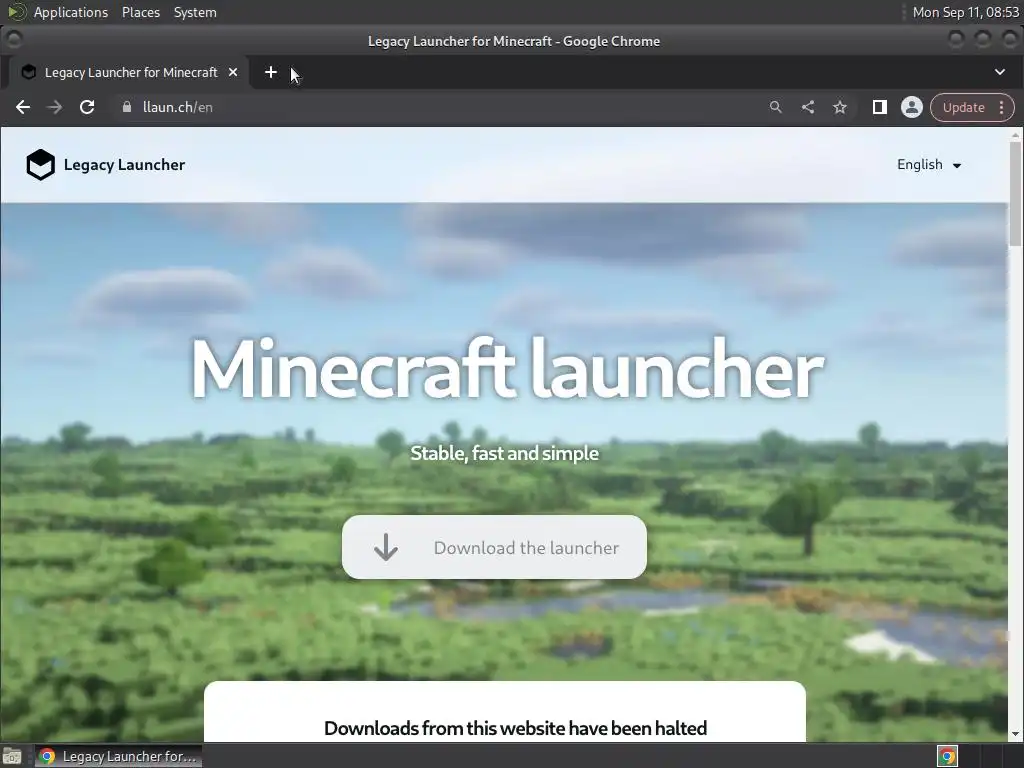Image resolution: width=1024 pixels, height=768 pixels.
Task: Reload the page with refresh icon
Action: point(87,107)
